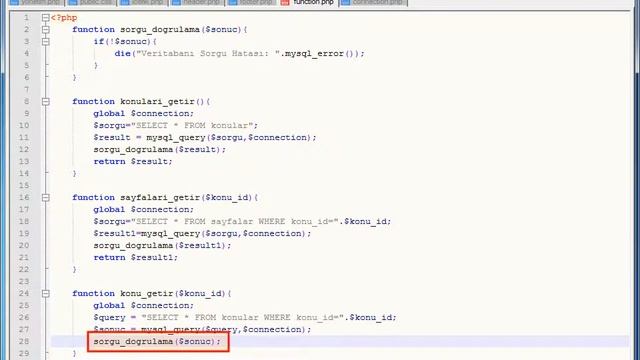The width and height of the screenshot is (640, 360).
Task: Click line number 7 in the gutter
Action: [27, 89]
